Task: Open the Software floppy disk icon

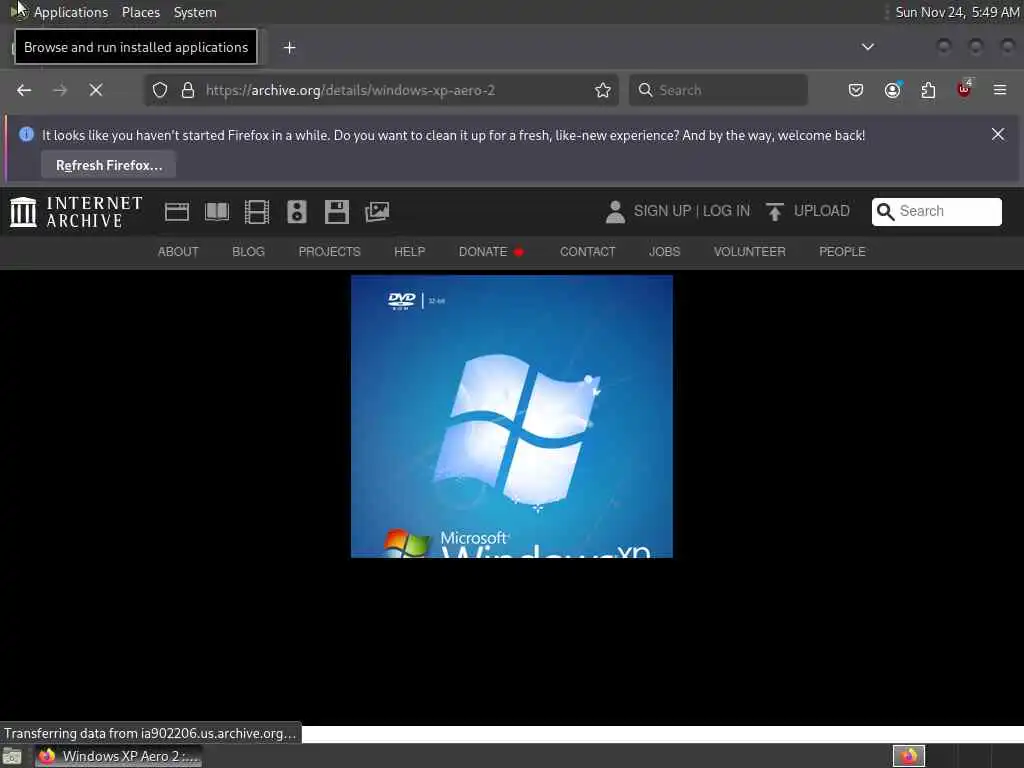Action: click(x=337, y=212)
